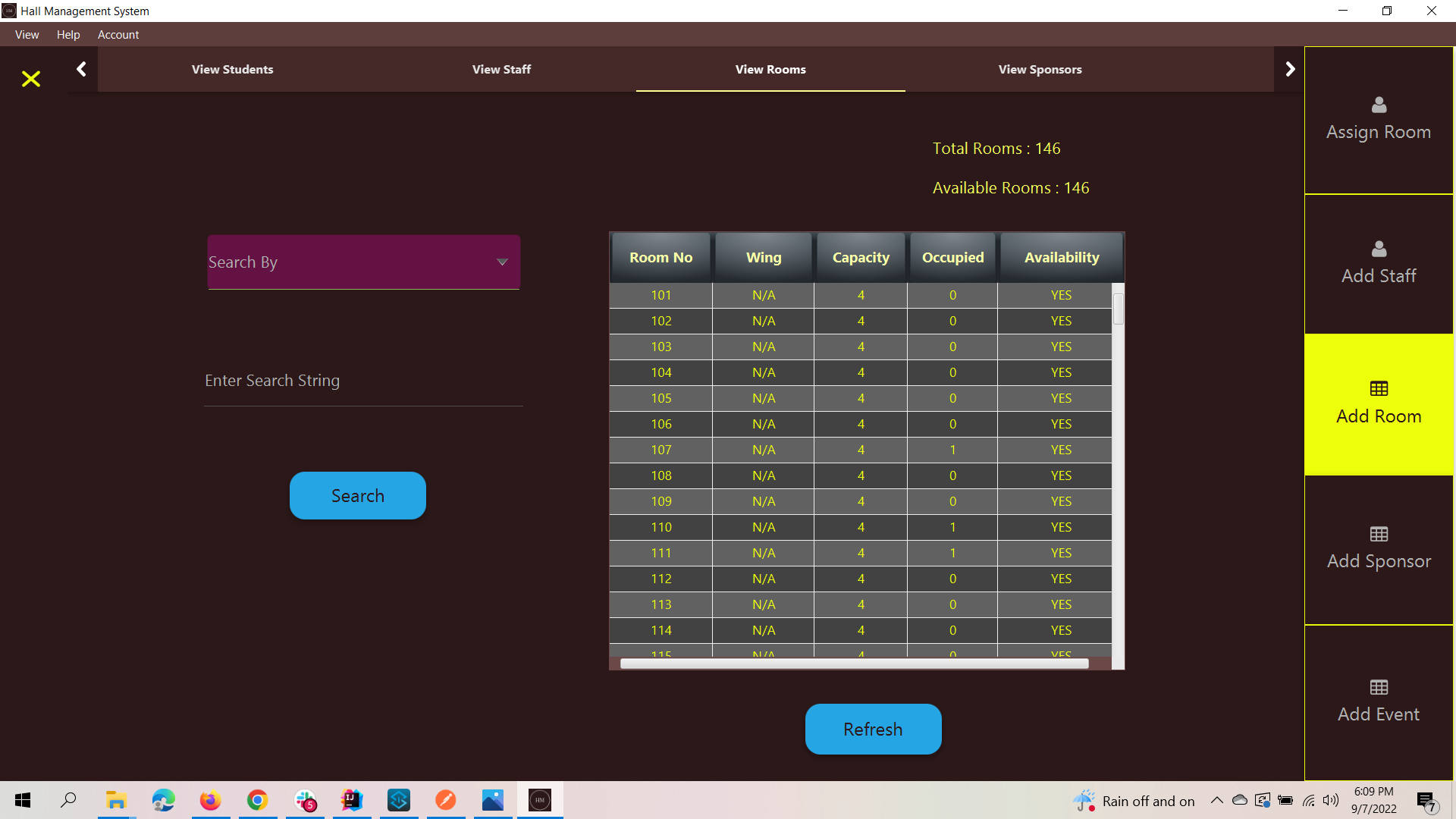1456x819 pixels.
Task: Click the right navigation chevron
Action: [1290, 68]
